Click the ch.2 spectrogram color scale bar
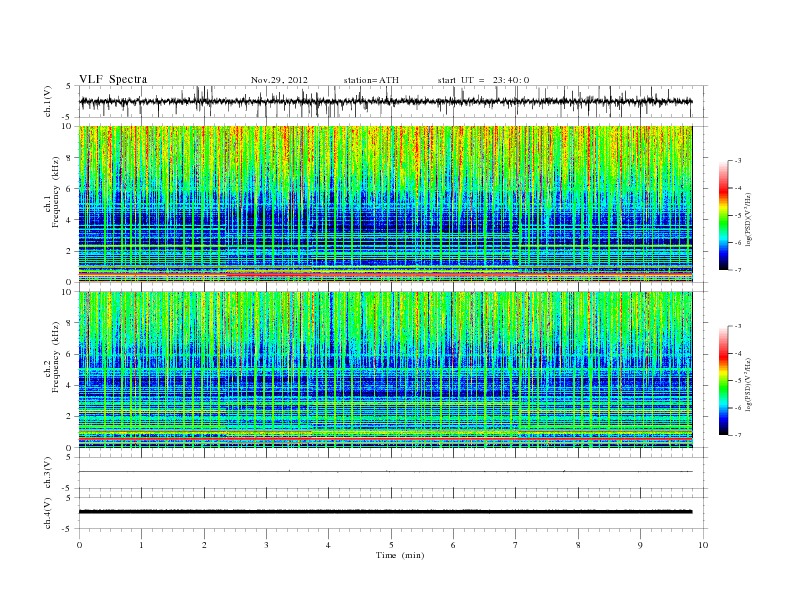 (x=723, y=381)
